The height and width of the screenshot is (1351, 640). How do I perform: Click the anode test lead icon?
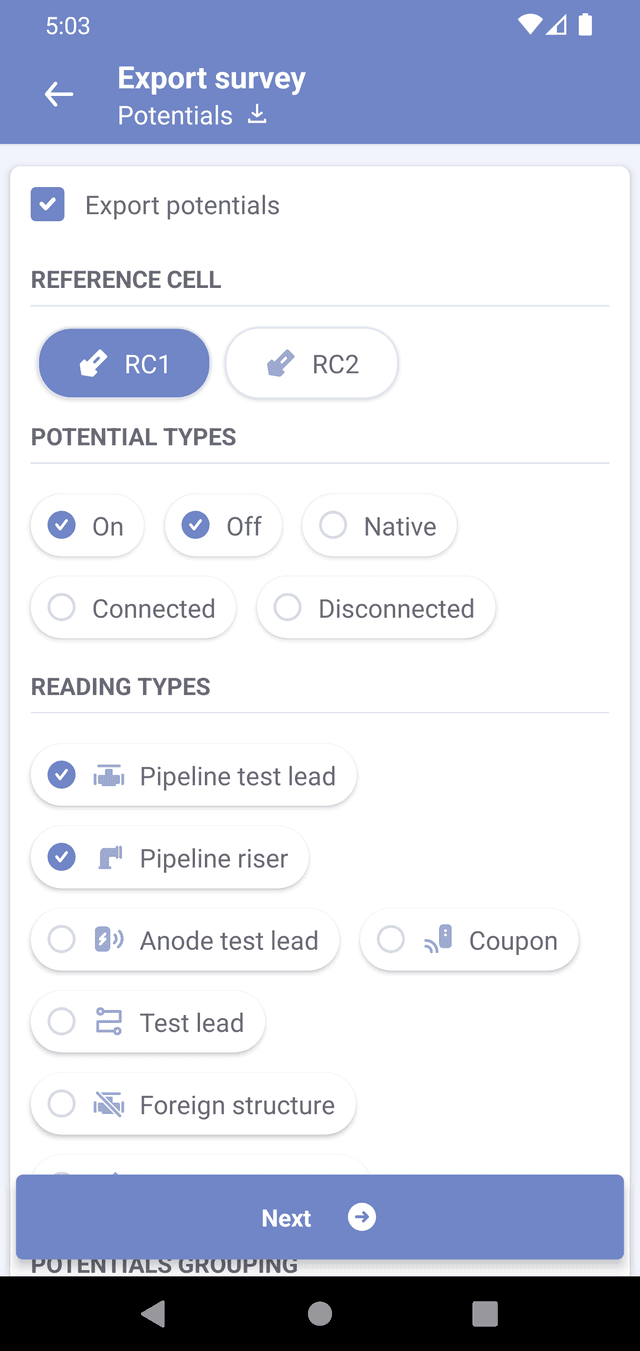[x=109, y=940]
